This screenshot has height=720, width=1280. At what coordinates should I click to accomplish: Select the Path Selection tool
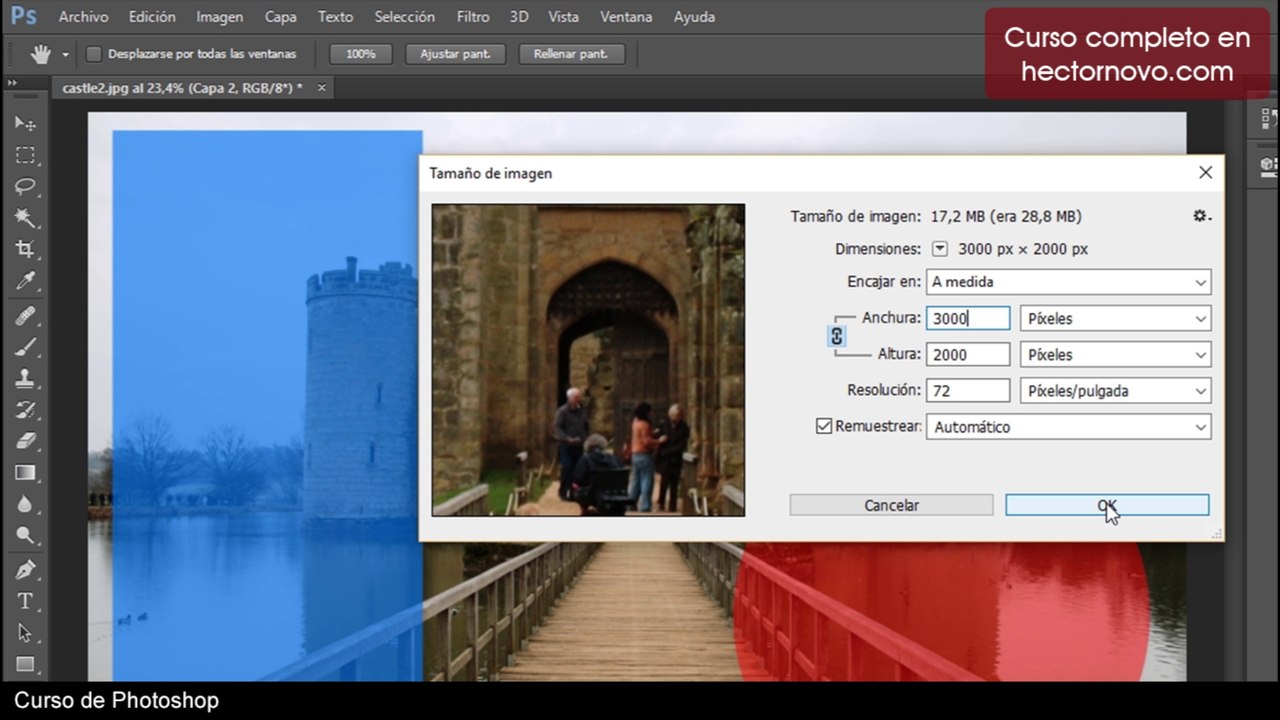(25, 633)
